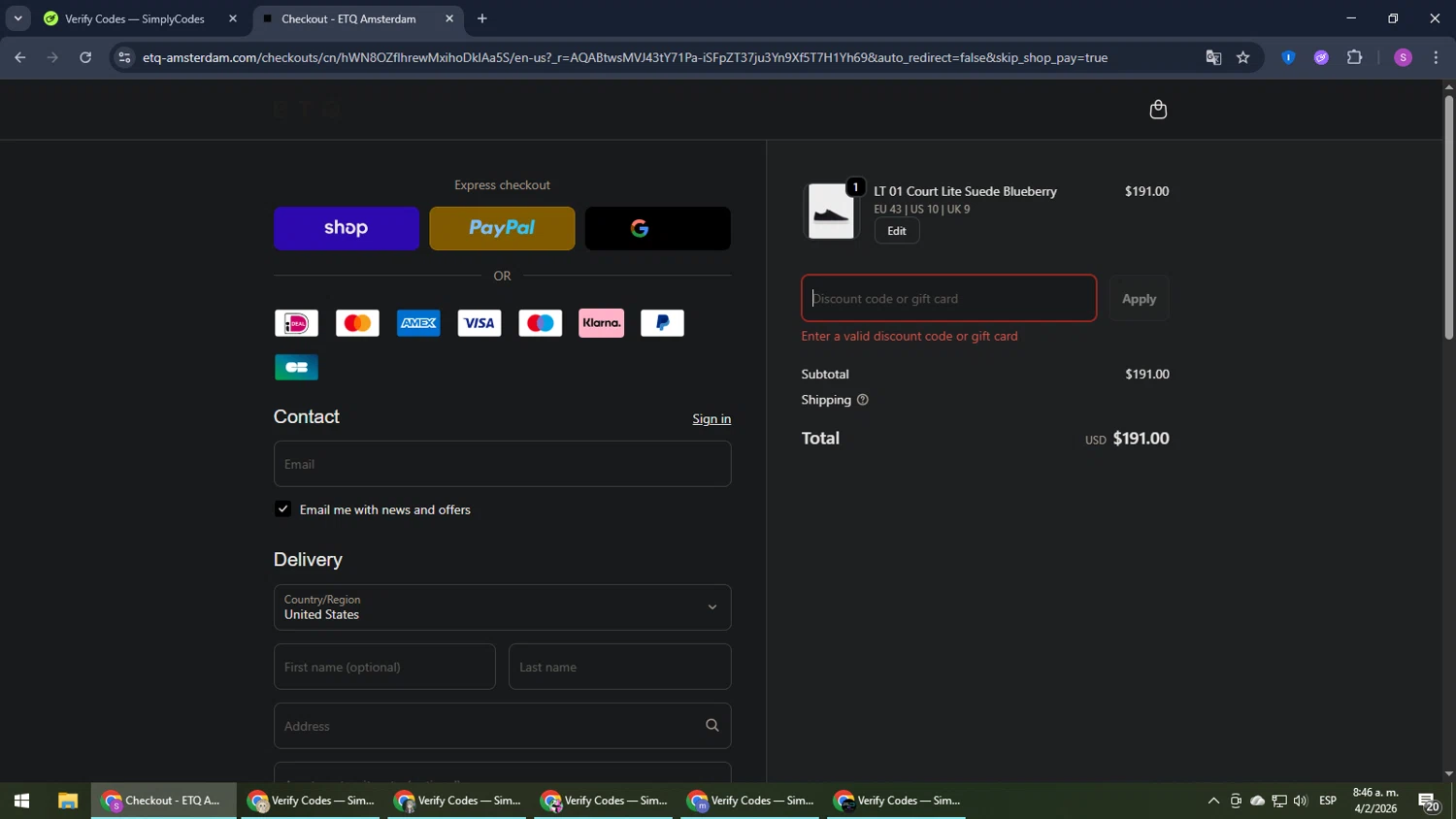The width and height of the screenshot is (1456, 819).
Task: Click the Klarna payment icon
Action: click(x=602, y=323)
